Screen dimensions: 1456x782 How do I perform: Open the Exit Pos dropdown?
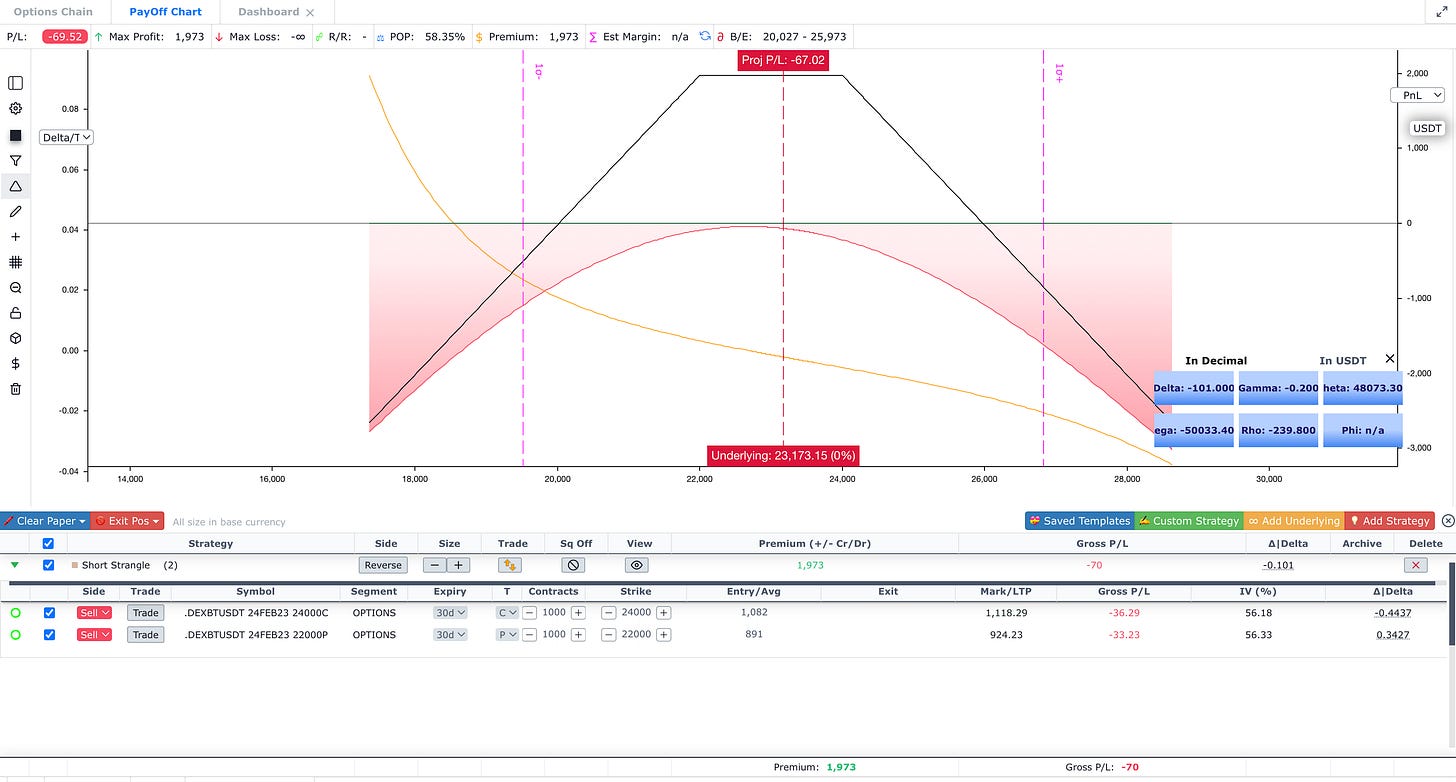click(x=127, y=521)
